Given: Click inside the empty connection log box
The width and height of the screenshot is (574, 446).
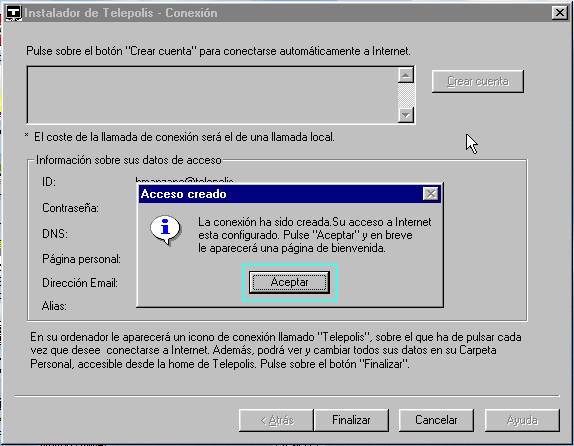Looking at the screenshot, I should tap(212, 95).
